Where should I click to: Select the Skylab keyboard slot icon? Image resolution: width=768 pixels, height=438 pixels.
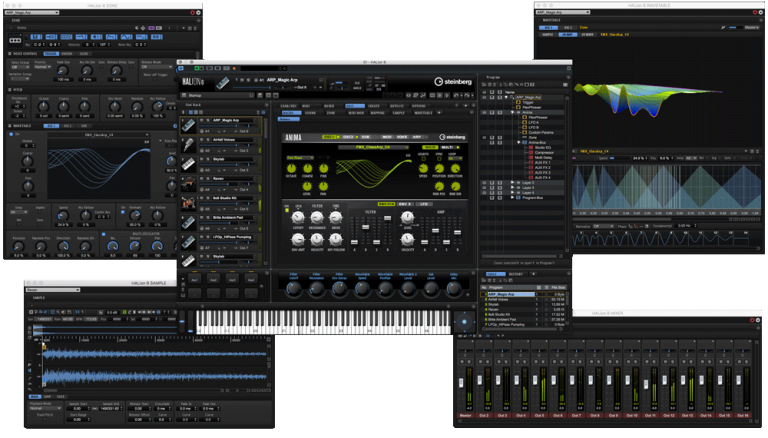point(189,165)
